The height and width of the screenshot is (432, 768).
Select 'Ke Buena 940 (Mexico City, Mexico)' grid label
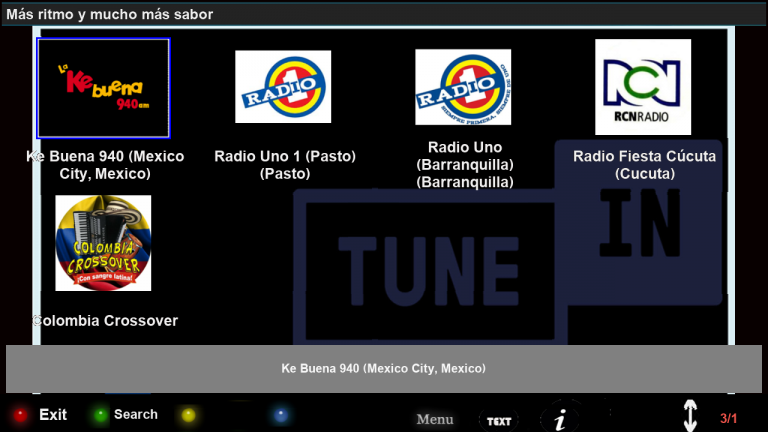(x=105, y=165)
